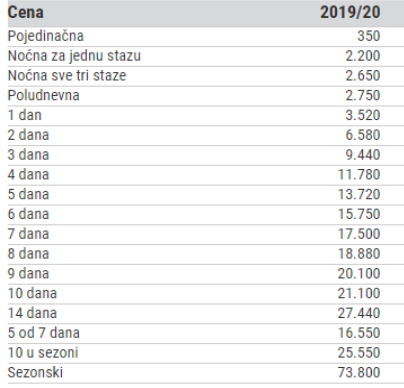The width and height of the screenshot is (404, 388).
Task: Select the 14 dana price 27.440
Action: [x=359, y=313]
